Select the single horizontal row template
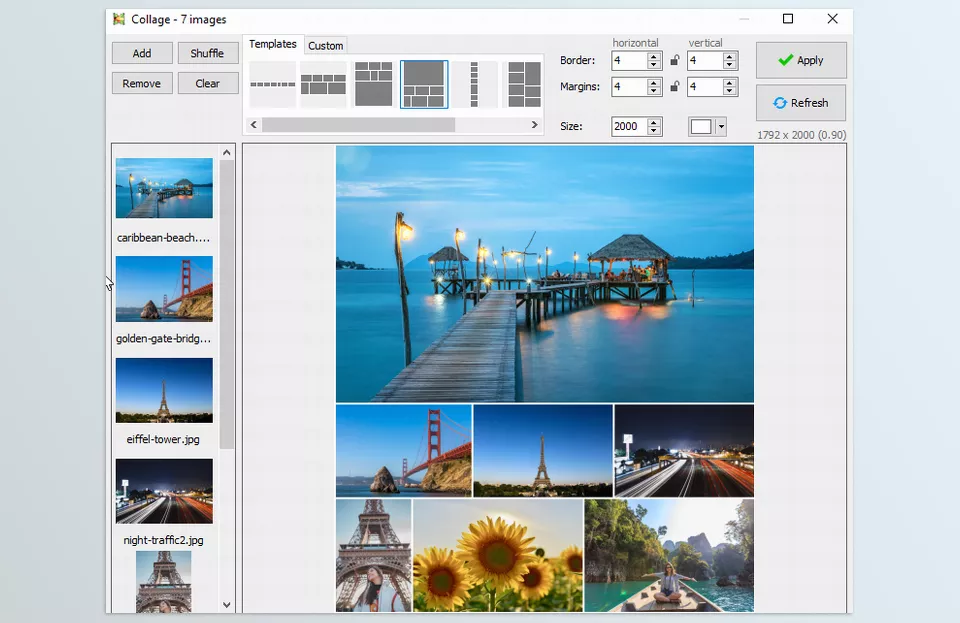The width and height of the screenshot is (960, 623). [272, 84]
